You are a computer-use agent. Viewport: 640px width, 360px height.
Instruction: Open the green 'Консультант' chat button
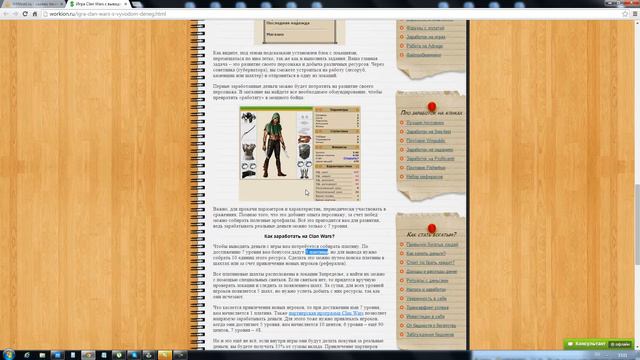(x=598, y=344)
